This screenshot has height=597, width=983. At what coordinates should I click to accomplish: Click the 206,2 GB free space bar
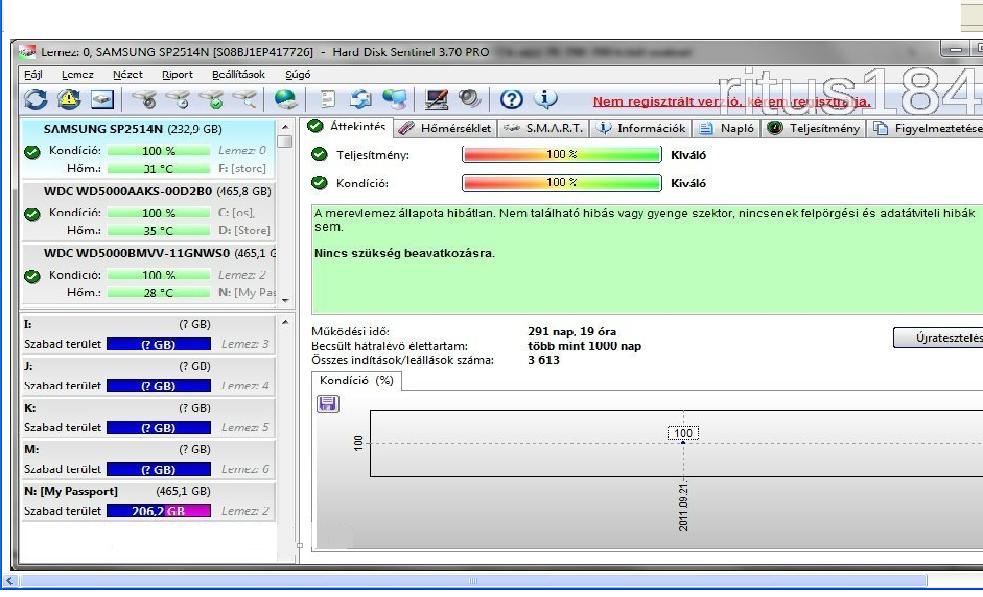159,511
